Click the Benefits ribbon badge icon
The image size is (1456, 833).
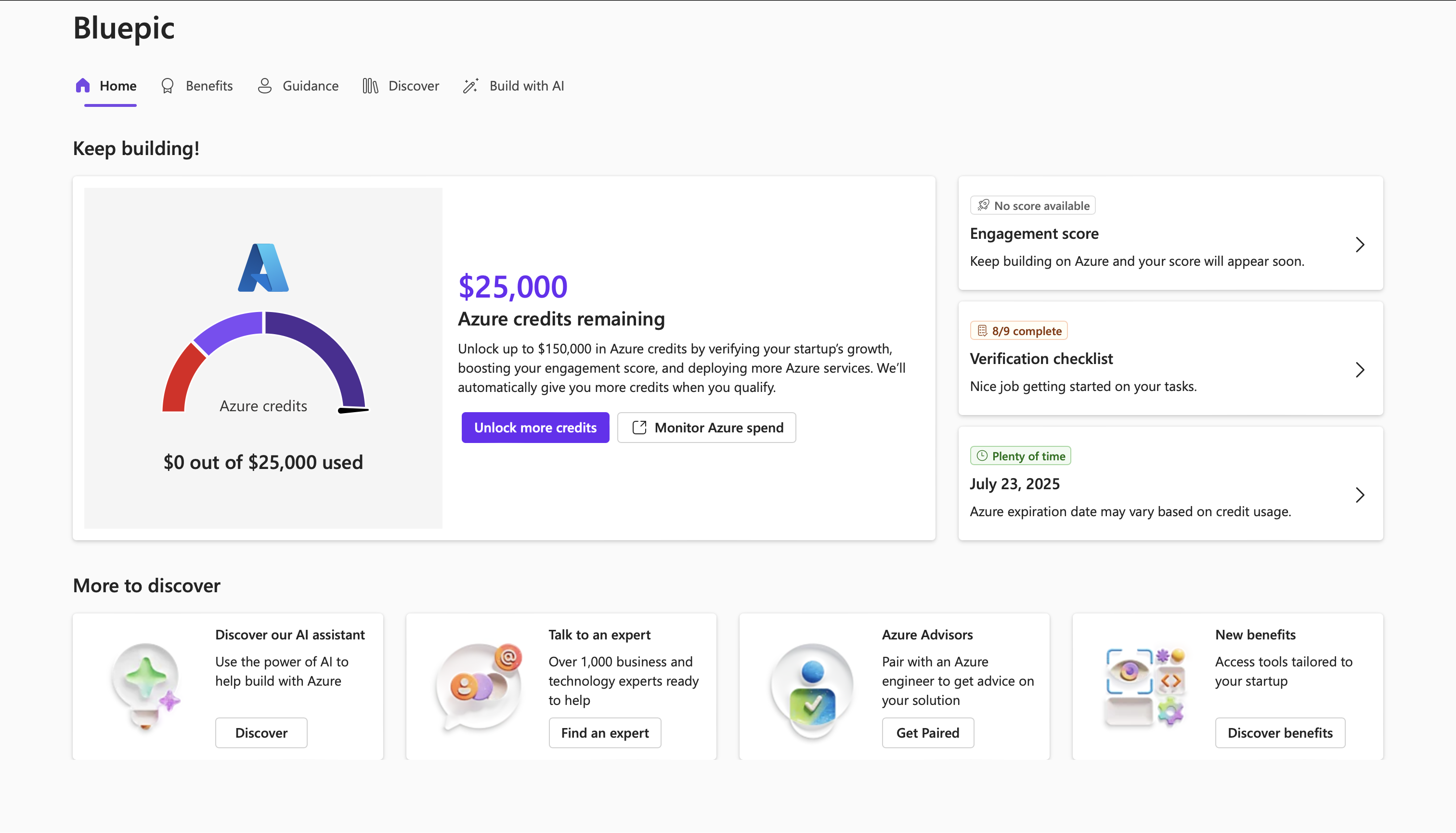click(167, 86)
